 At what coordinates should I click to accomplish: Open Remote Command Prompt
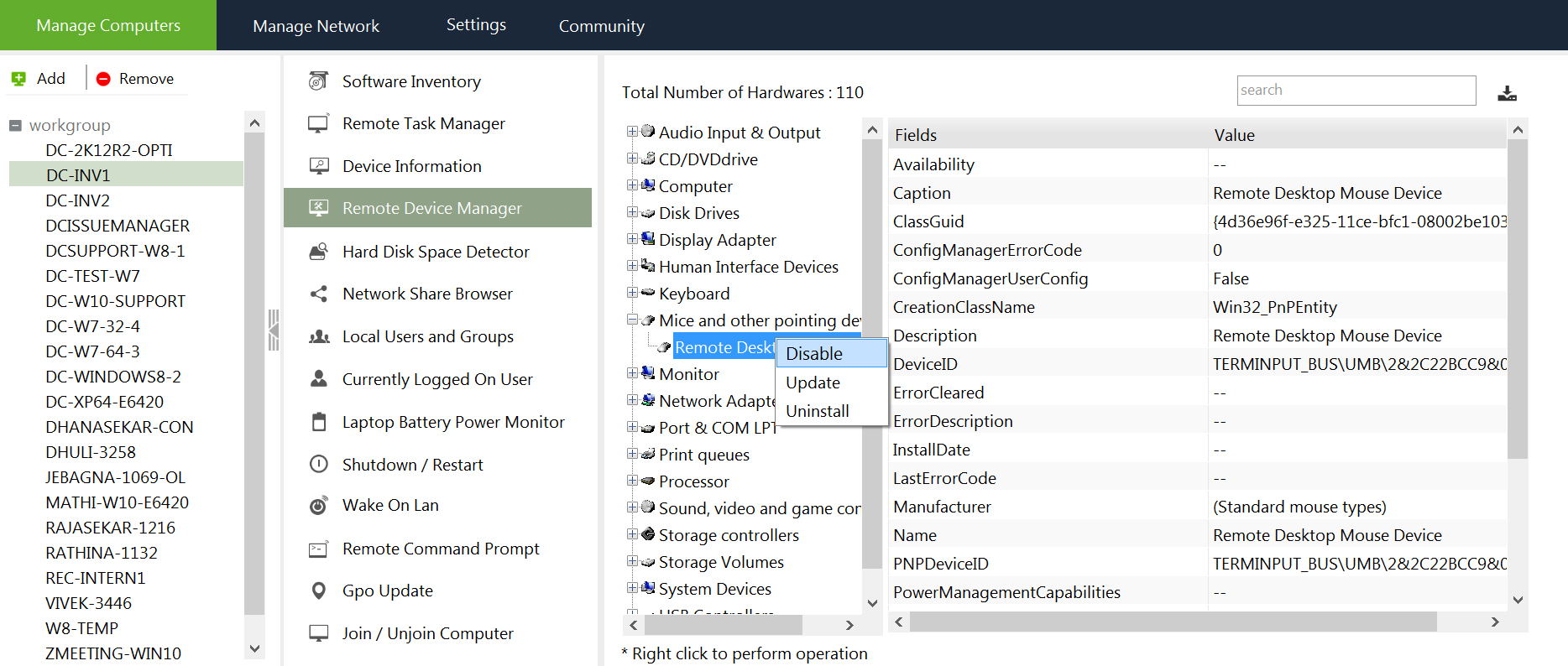coord(440,549)
